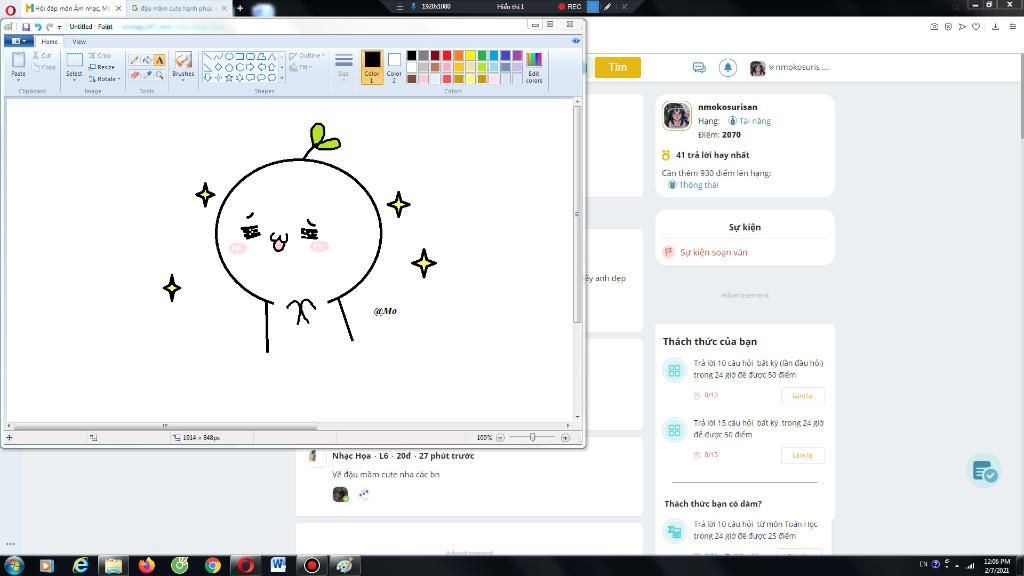This screenshot has height=576, width=1024.
Task: Click Làm lại for 15 câu hỏi challenge
Action: coord(803,455)
